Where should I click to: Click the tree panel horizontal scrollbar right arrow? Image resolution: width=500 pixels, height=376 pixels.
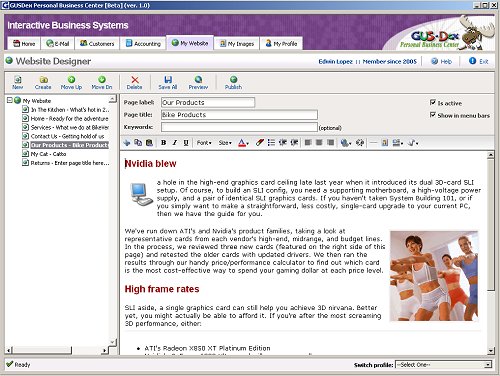pyautogui.click(x=105, y=350)
